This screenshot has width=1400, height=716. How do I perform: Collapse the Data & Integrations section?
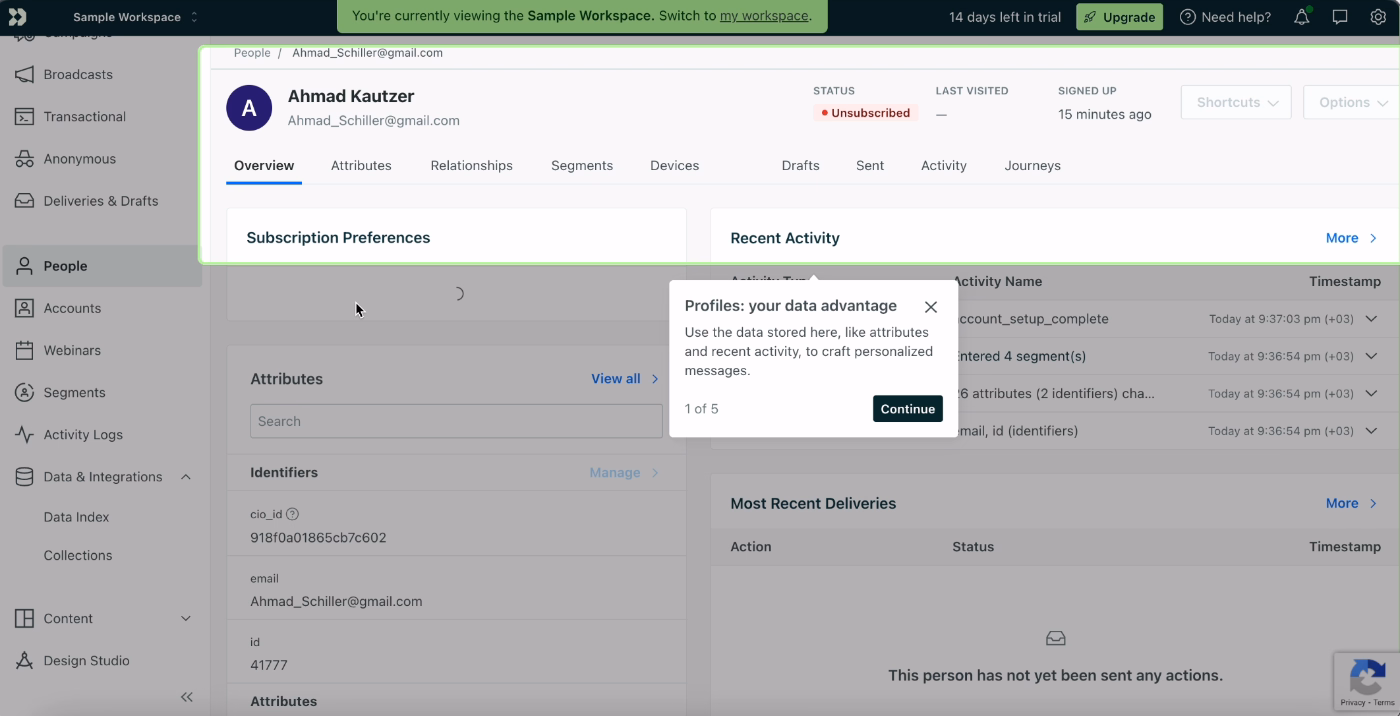point(186,477)
